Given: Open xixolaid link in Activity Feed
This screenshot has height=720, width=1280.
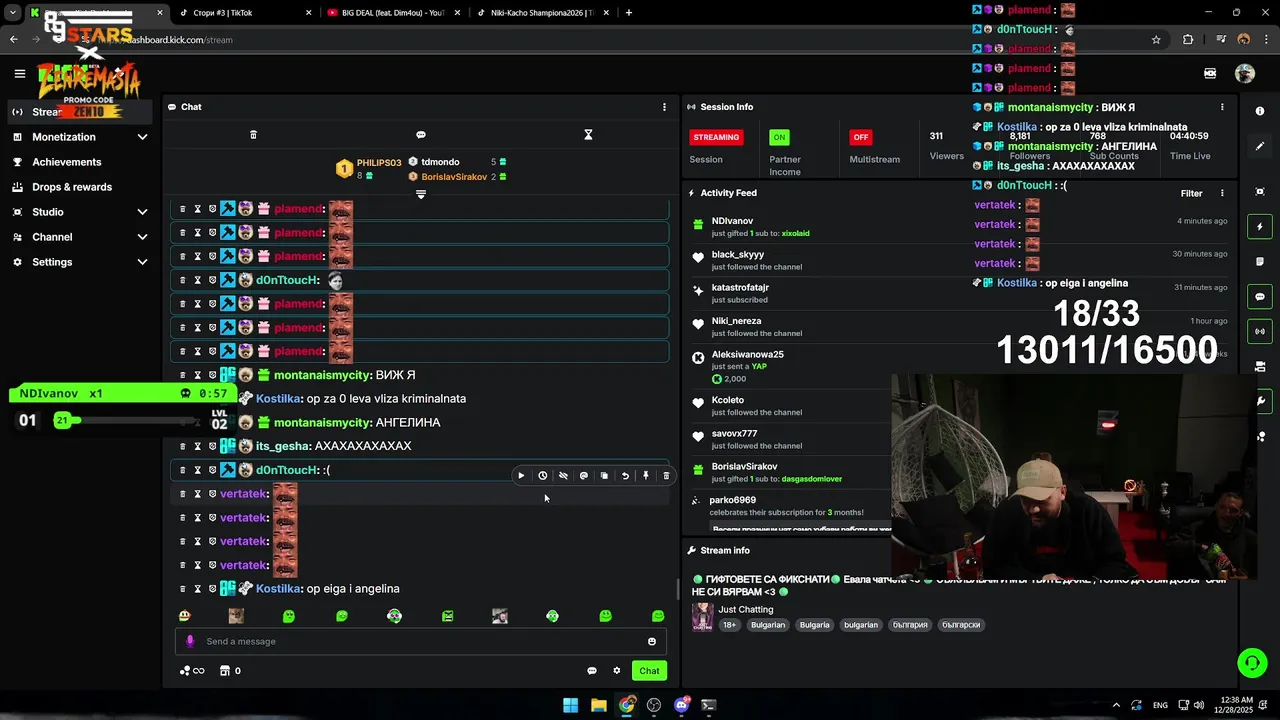Looking at the screenshot, I should 795,233.
